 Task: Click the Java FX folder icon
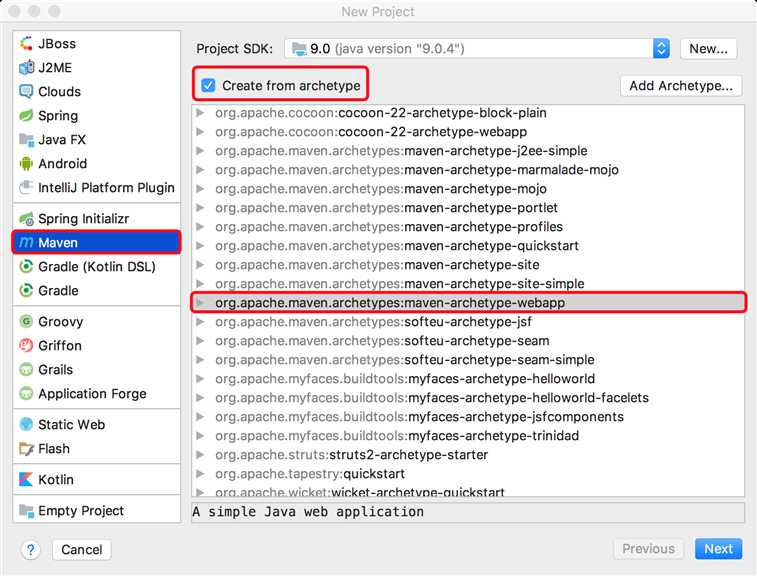coord(26,140)
